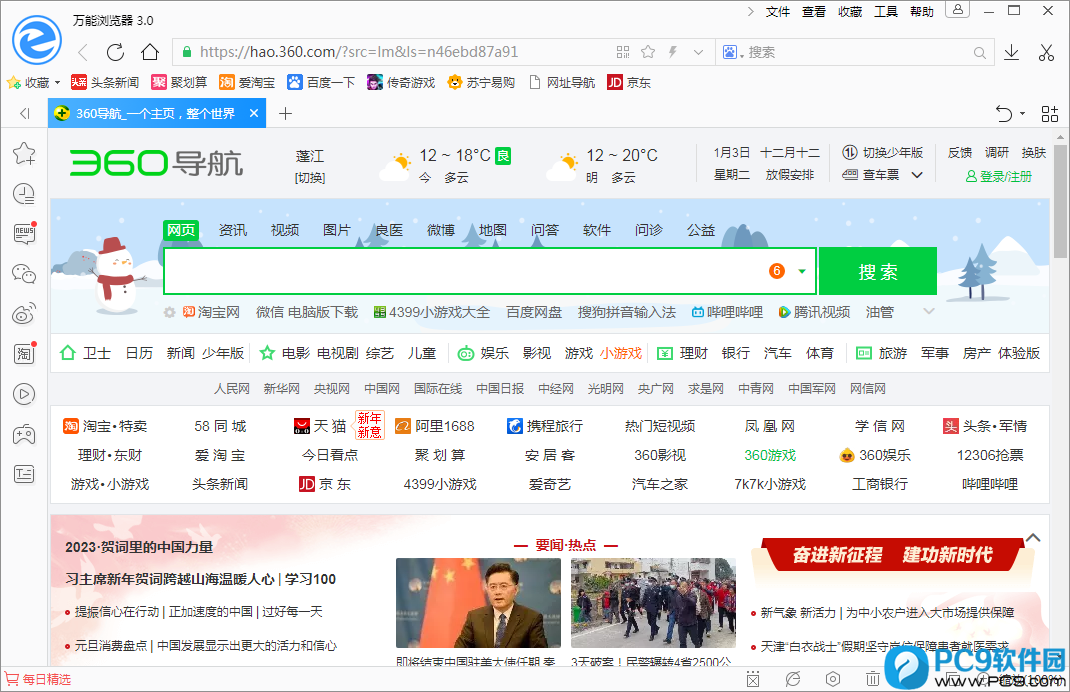Switch search category to 软件
The width and height of the screenshot is (1070, 692).
(596, 230)
